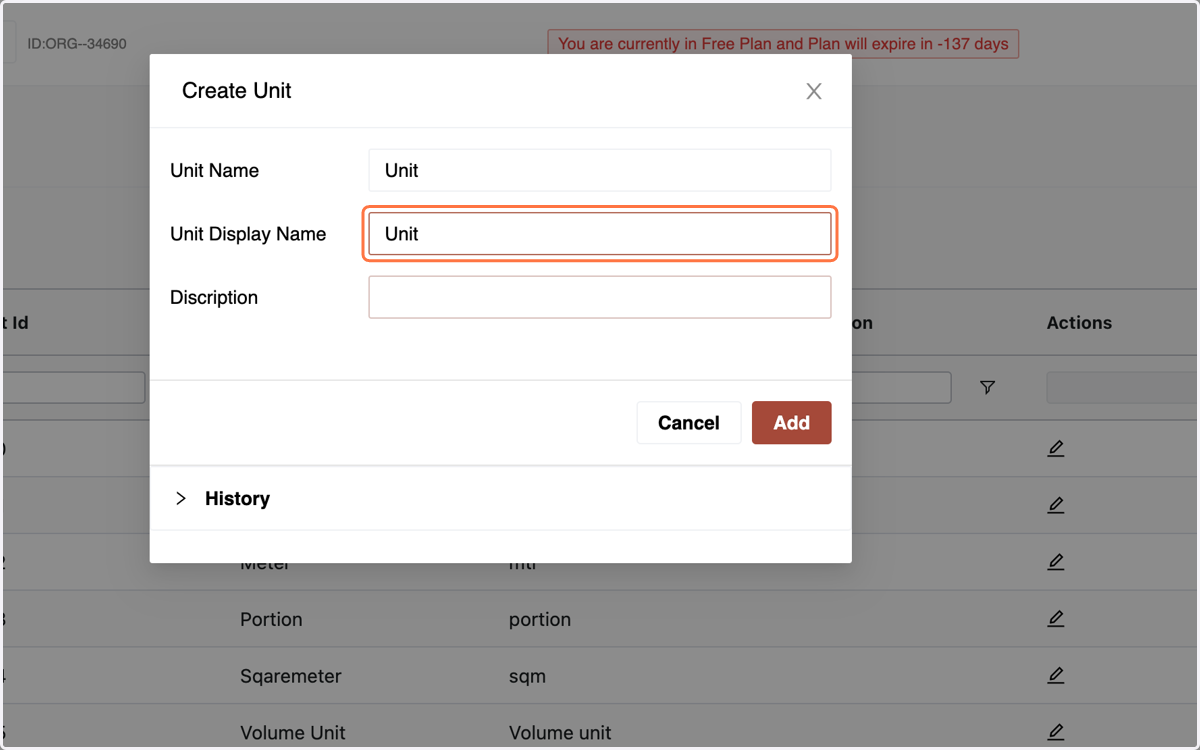The image size is (1200, 750).
Task: Edit the Volume Unit row pencil icon
Action: point(1055,732)
